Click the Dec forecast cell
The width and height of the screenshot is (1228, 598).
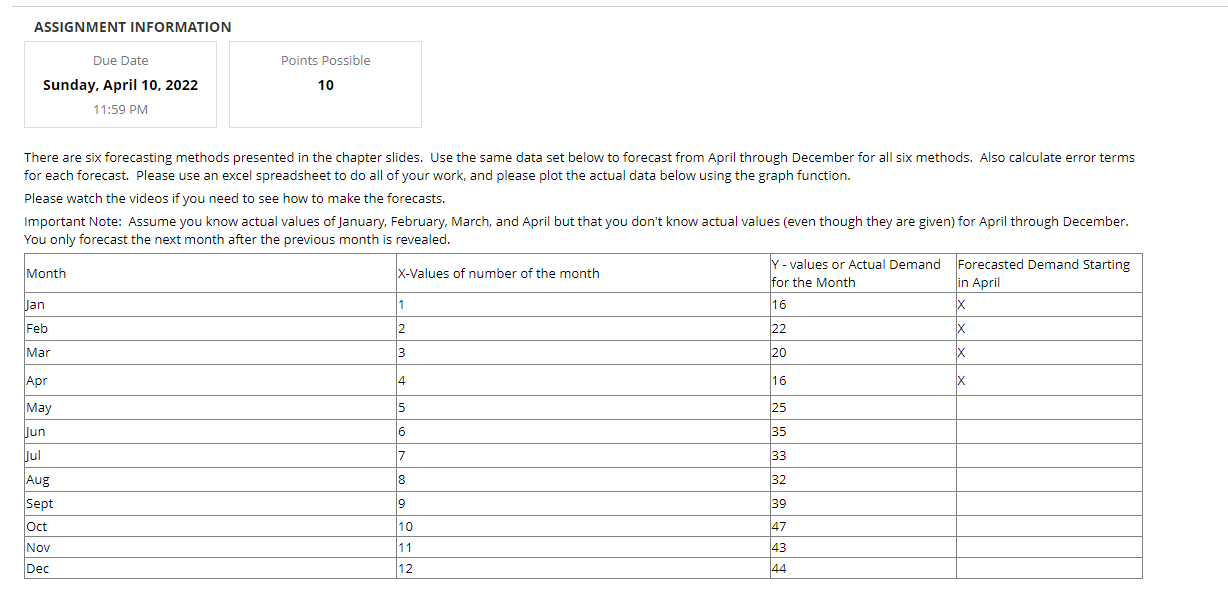(1048, 568)
